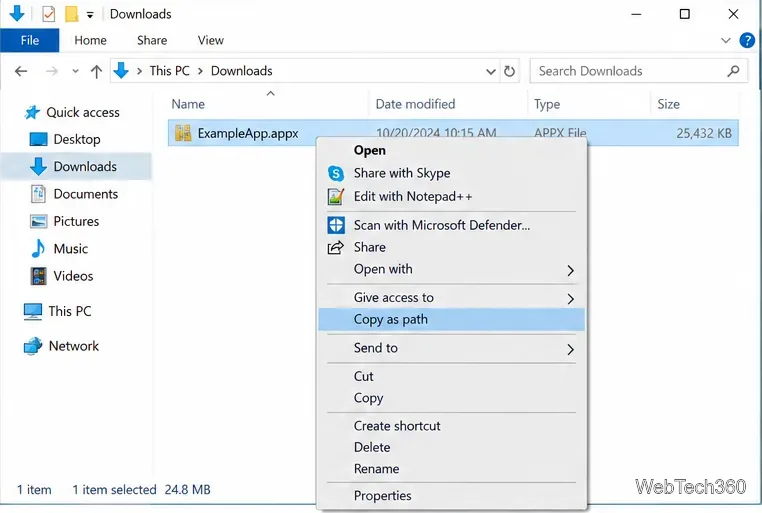The width and height of the screenshot is (762, 513).
Task: Switch to the View ribbon tab
Action: click(x=211, y=40)
